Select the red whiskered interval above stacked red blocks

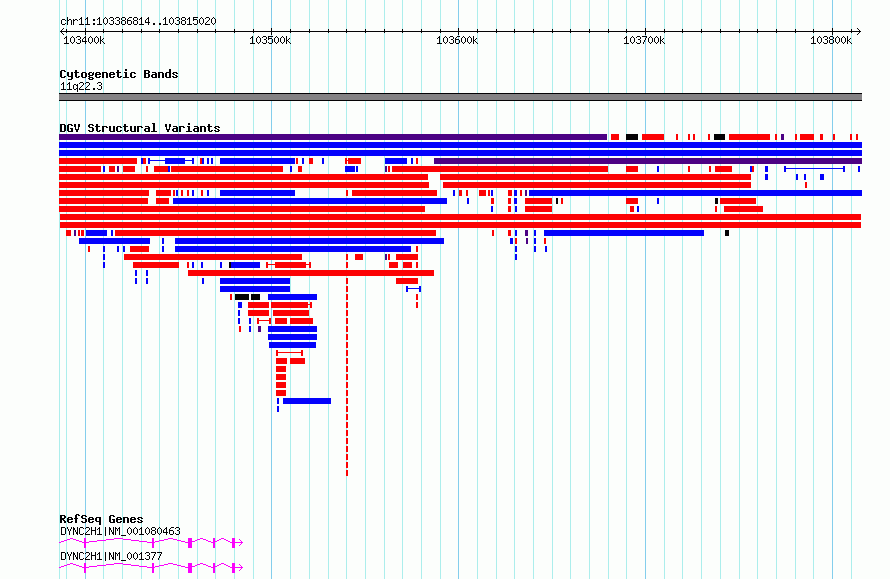tap(289, 353)
